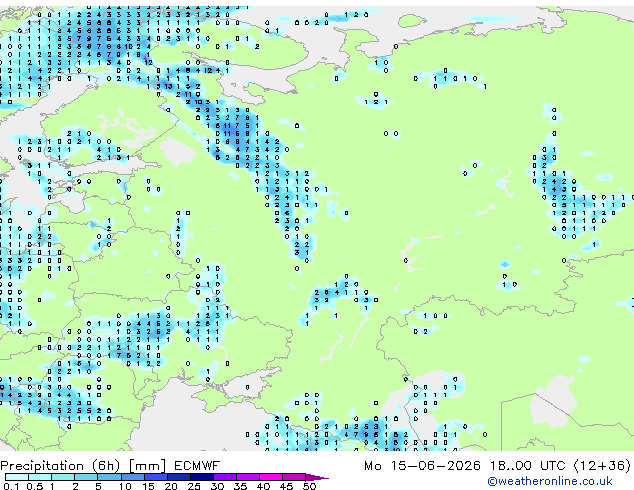Select the 2–5 mm legend color box
634x490 pixels.
point(86,477)
